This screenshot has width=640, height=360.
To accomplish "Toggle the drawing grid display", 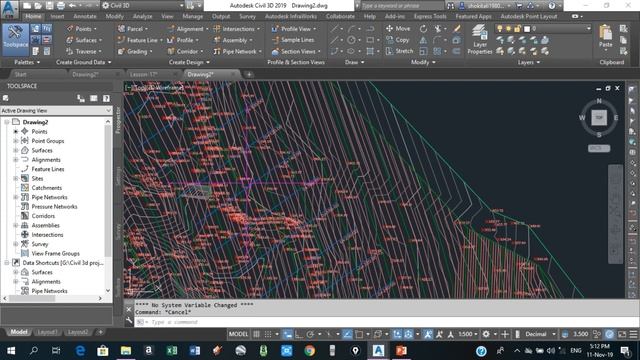I will point(256,334).
